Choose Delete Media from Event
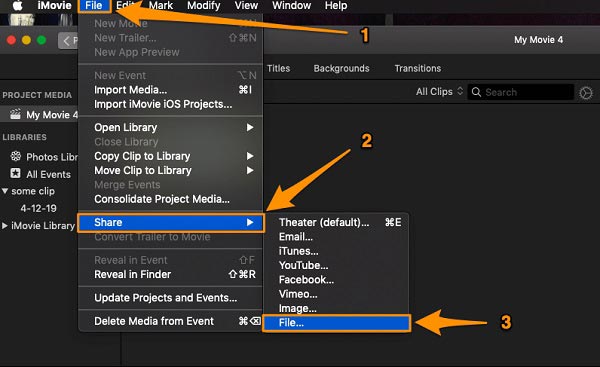 click(x=171, y=321)
